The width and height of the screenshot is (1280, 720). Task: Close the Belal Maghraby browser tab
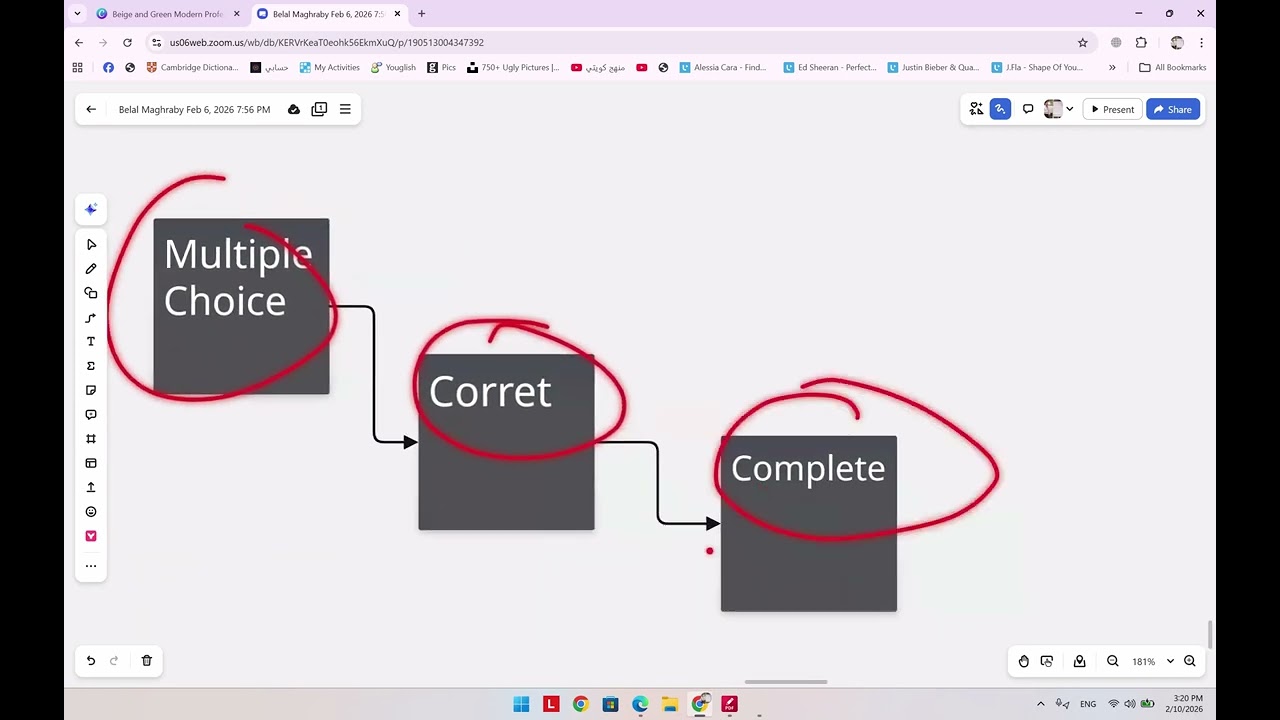tap(398, 14)
